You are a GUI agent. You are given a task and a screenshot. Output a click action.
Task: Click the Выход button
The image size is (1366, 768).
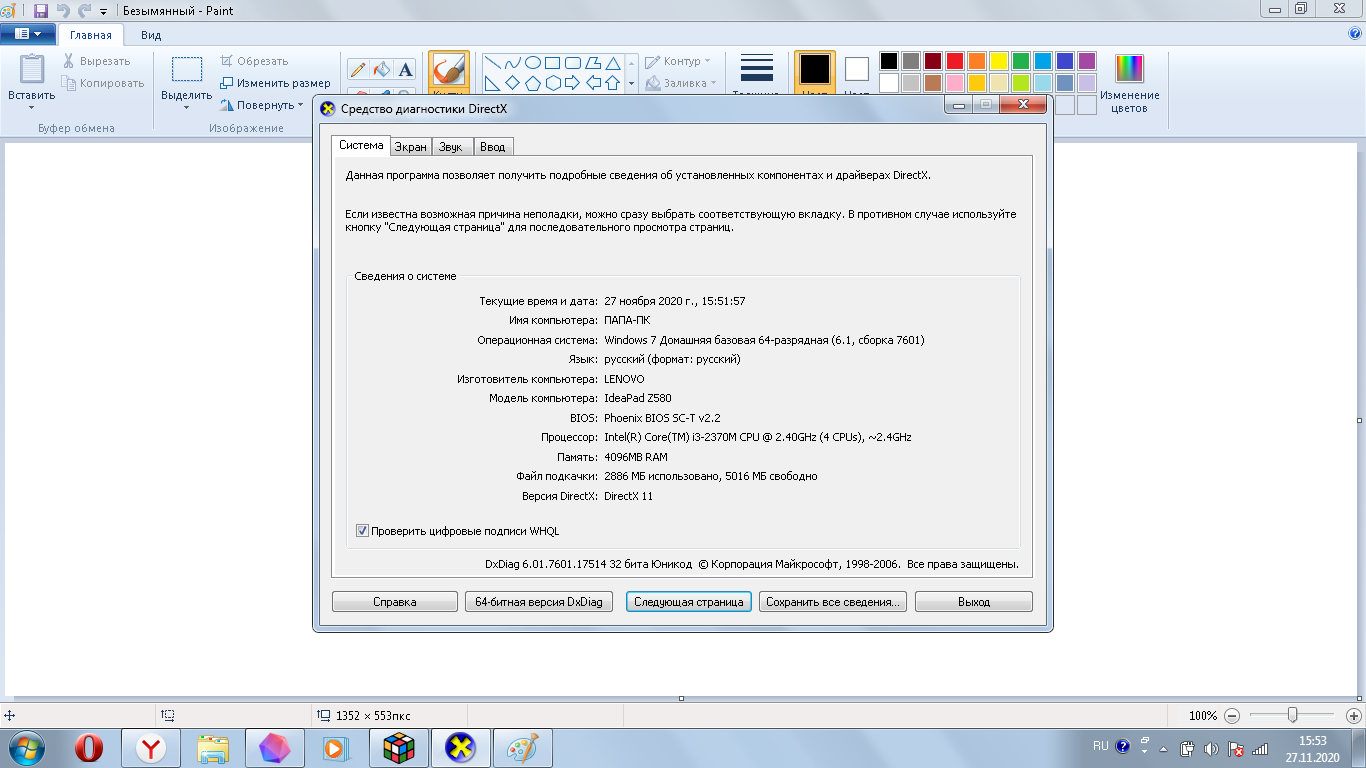click(x=974, y=602)
